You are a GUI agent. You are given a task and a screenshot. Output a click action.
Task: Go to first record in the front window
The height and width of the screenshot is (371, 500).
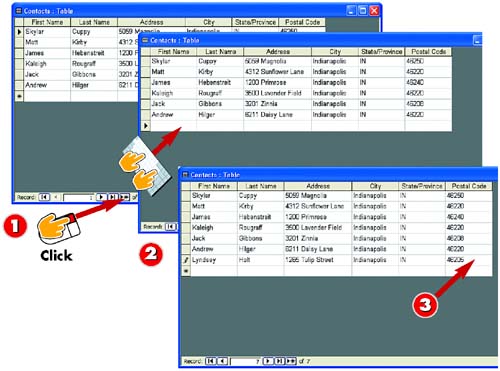[x=211, y=361]
